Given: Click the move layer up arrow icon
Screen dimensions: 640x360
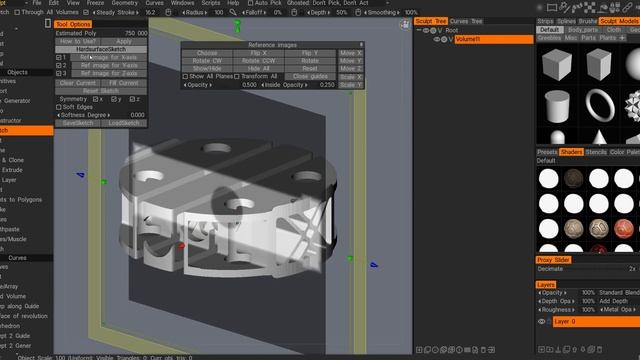Looking at the screenshot, I should tap(574, 349).
